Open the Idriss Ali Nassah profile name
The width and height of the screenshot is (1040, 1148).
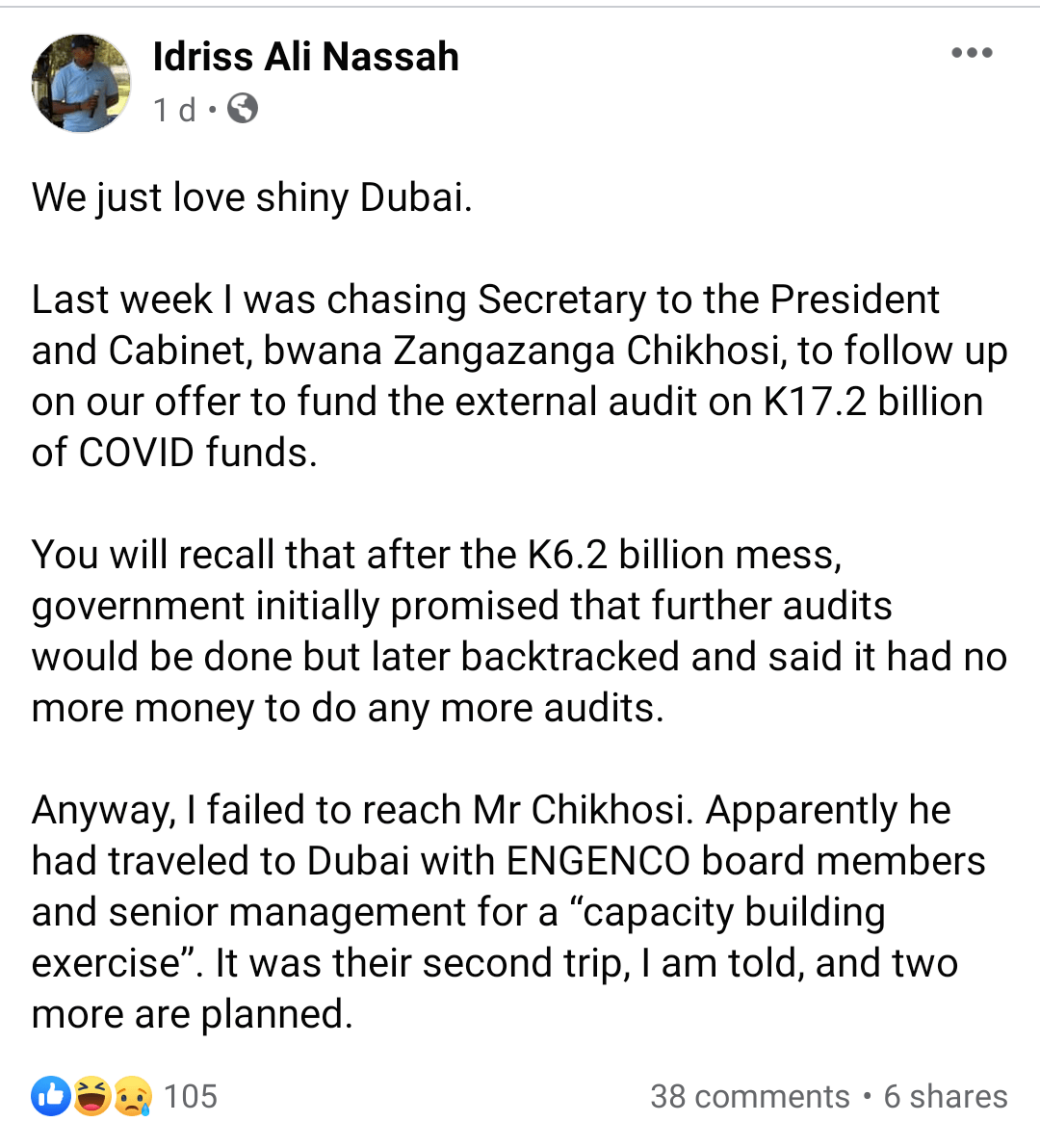pyautogui.click(x=305, y=57)
